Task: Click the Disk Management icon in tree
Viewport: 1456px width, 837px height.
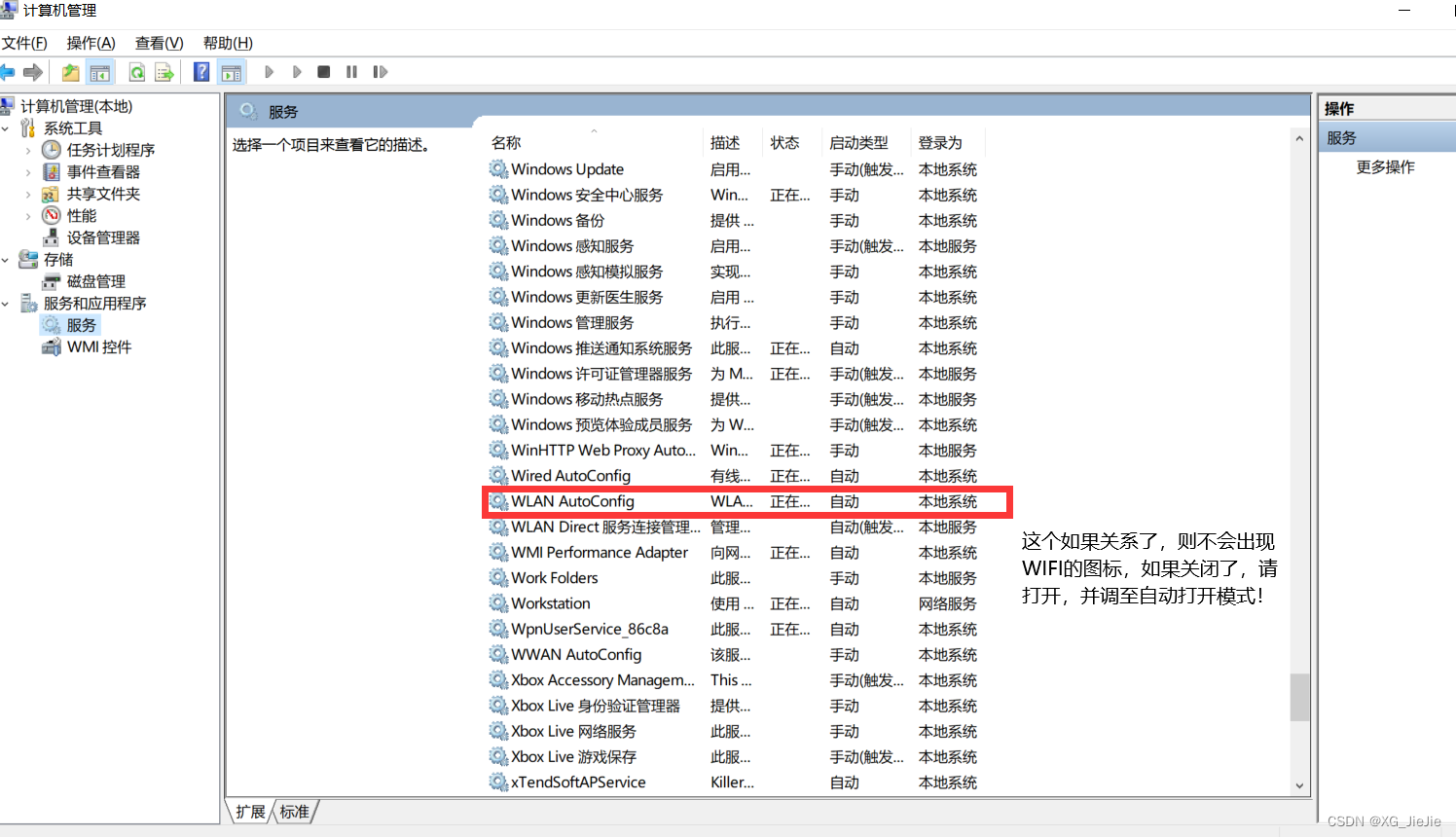Action: click(x=51, y=281)
